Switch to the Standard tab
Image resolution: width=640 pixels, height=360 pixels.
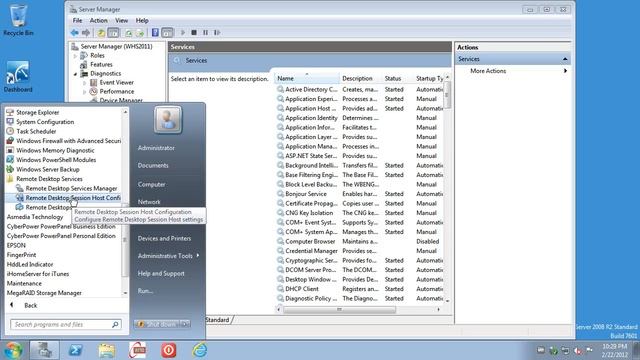coord(217,320)
